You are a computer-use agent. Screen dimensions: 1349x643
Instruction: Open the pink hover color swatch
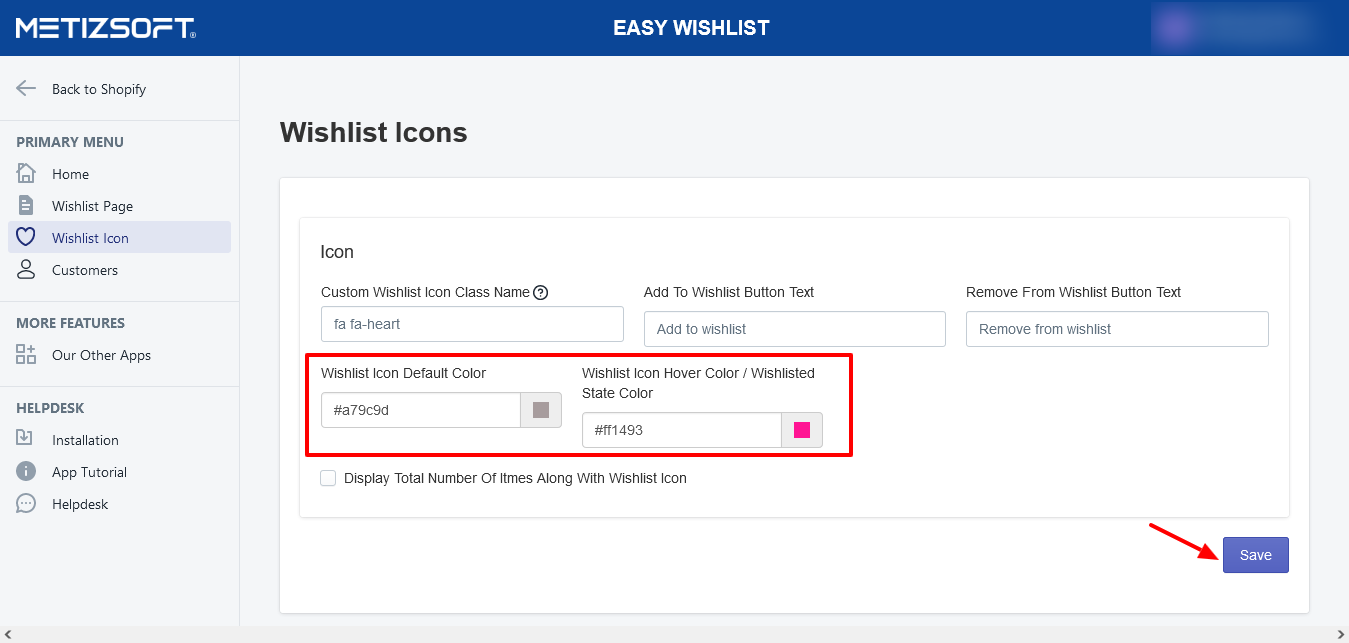tap(802, 430)
